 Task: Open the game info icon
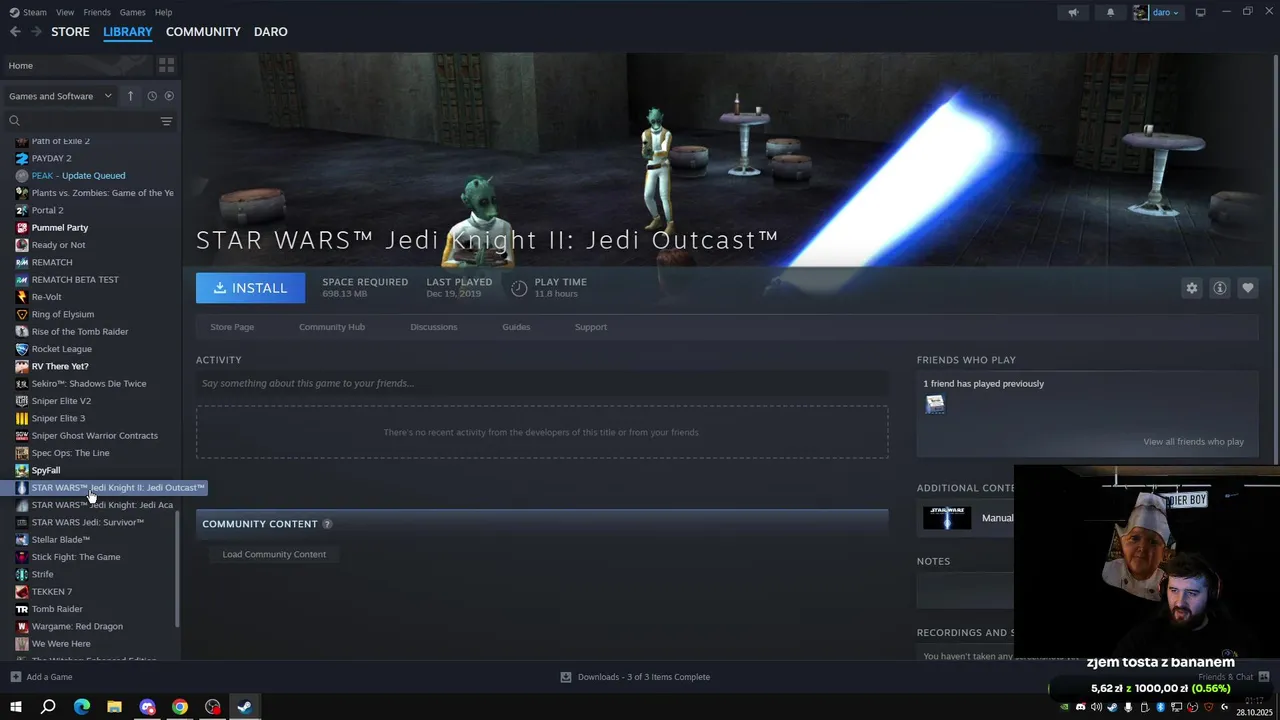(1219, 288)
